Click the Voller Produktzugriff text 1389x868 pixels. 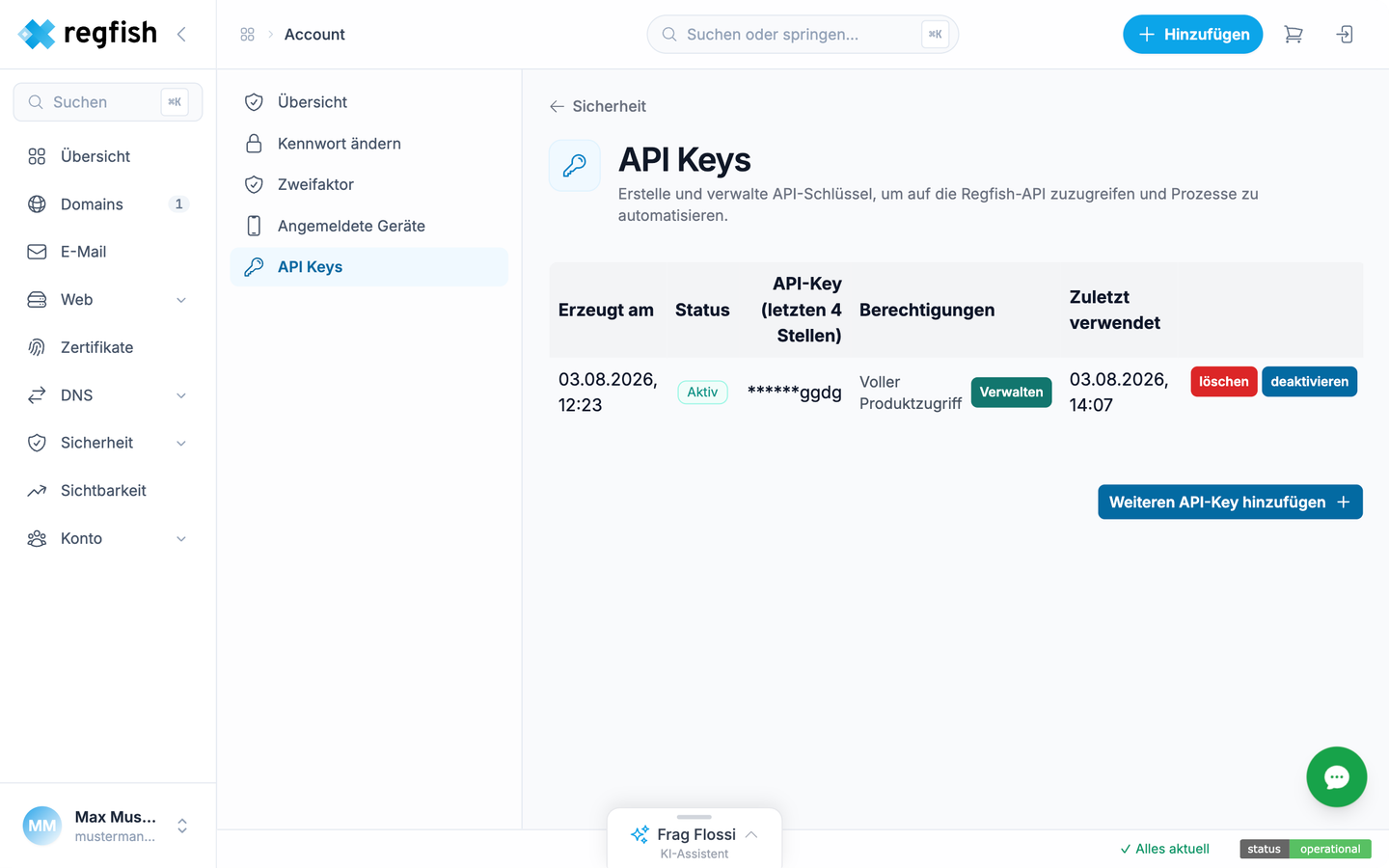(911, 393)
